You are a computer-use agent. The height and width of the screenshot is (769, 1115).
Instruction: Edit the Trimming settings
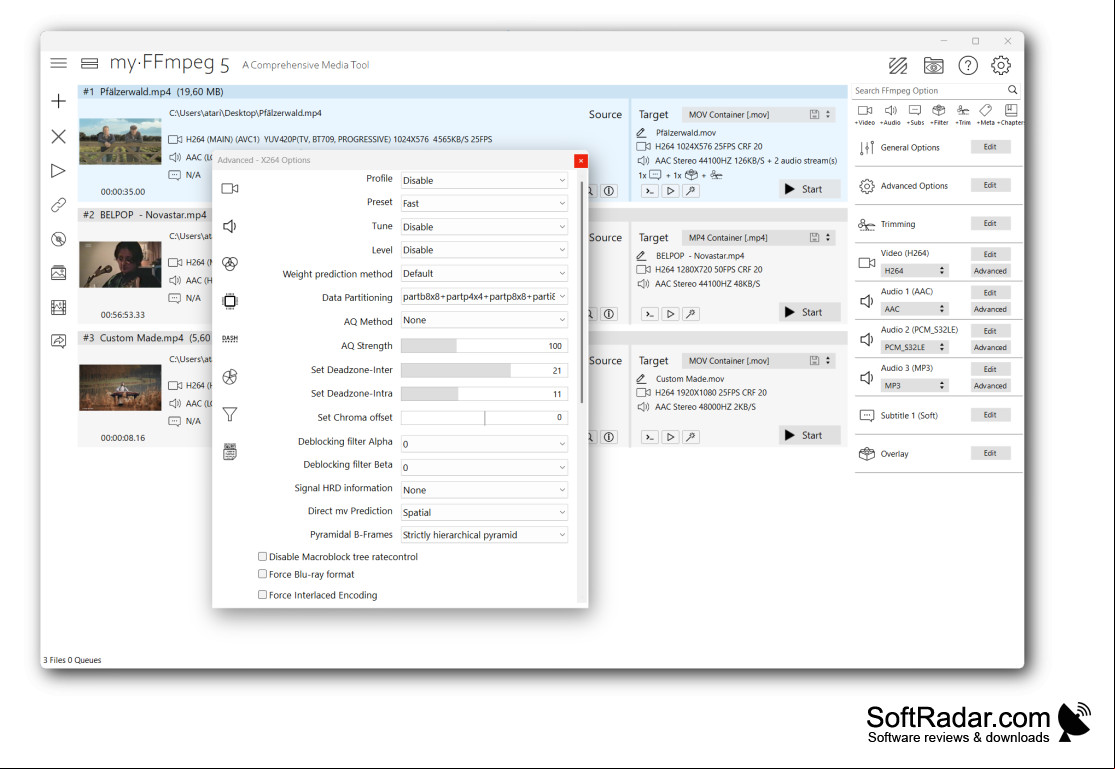pos(990,223)
